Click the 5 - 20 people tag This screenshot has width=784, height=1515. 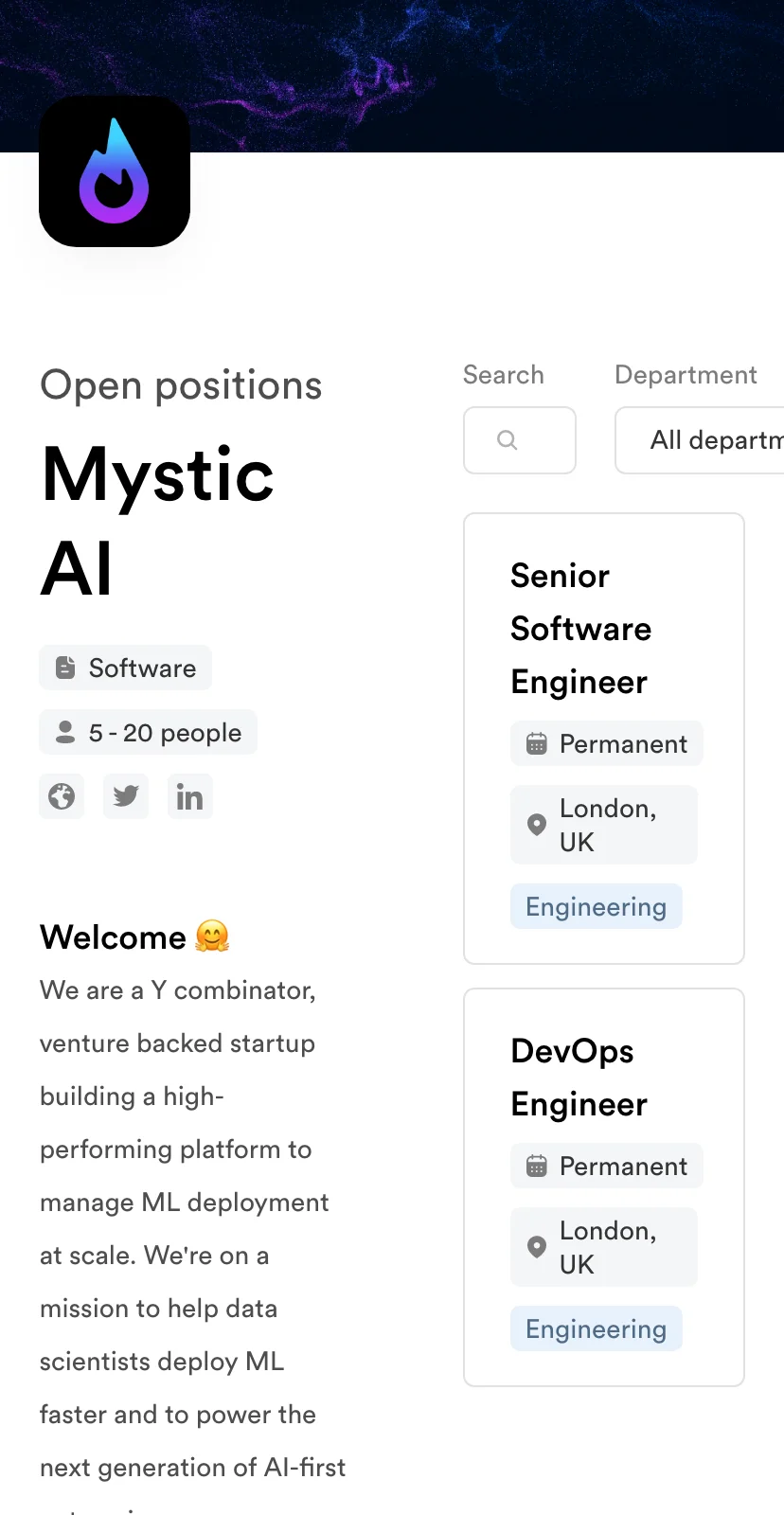148,732
